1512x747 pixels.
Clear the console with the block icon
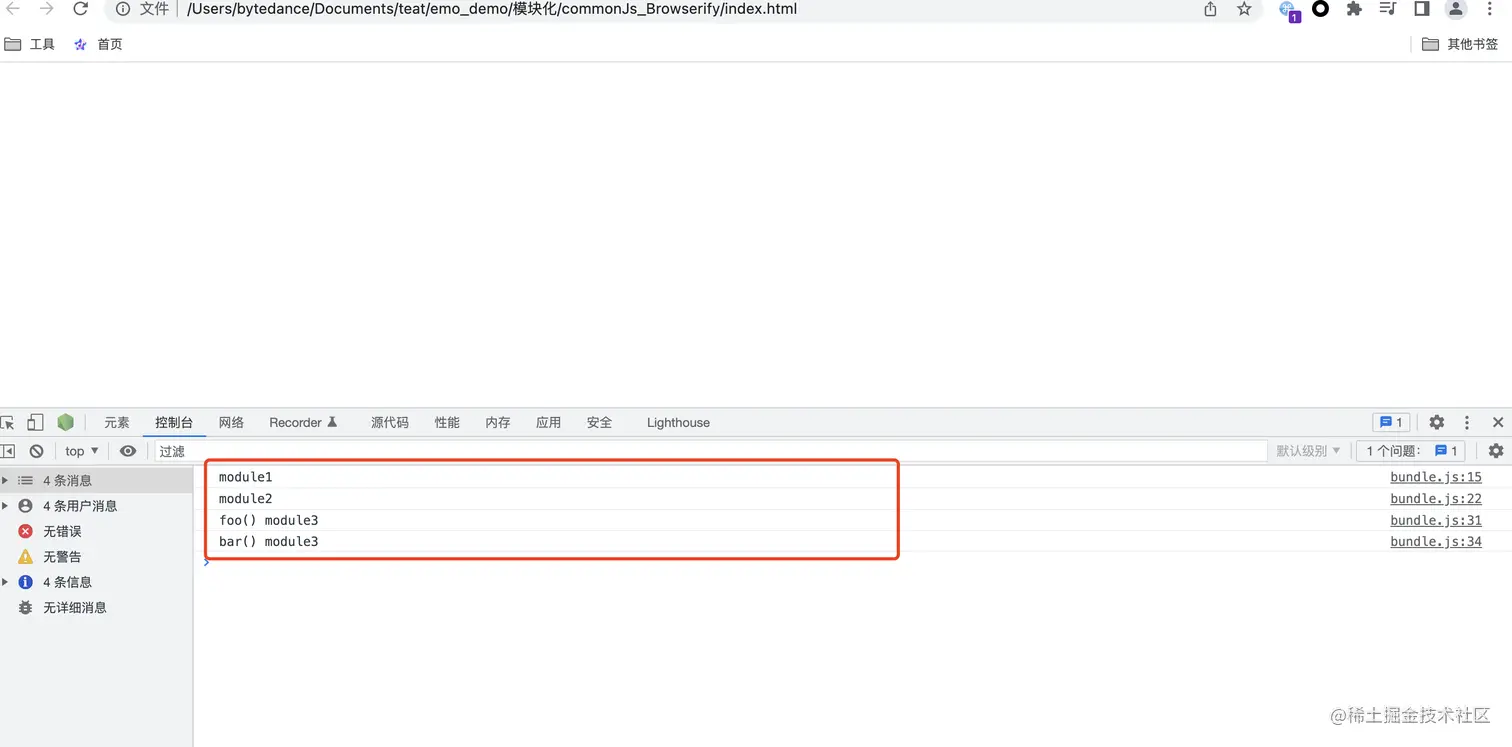pyautogui.click(x=36, y=451)
